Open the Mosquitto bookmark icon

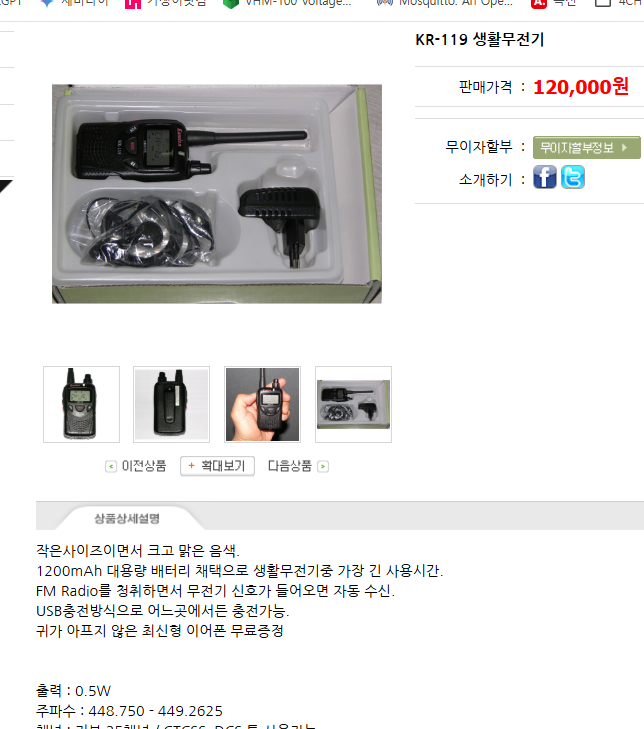point(385,2)
